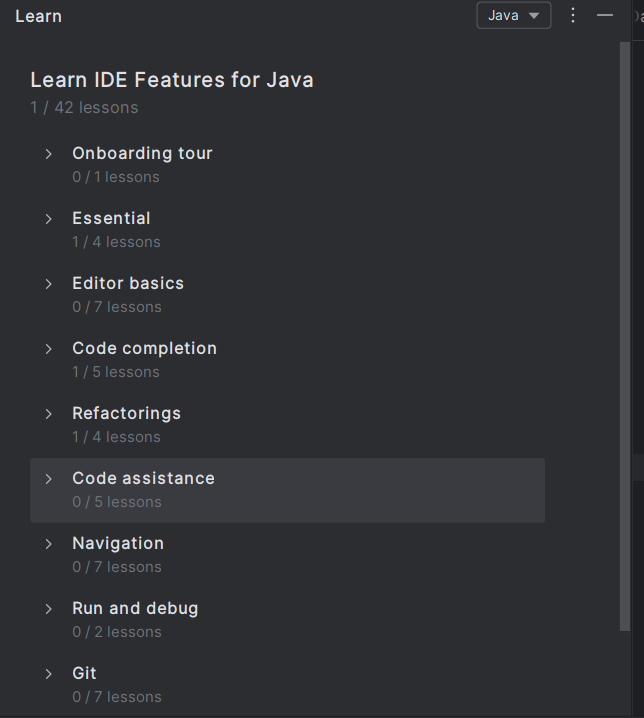Click the Learn panel vertical scrollbar

click(x=625, y=337)
